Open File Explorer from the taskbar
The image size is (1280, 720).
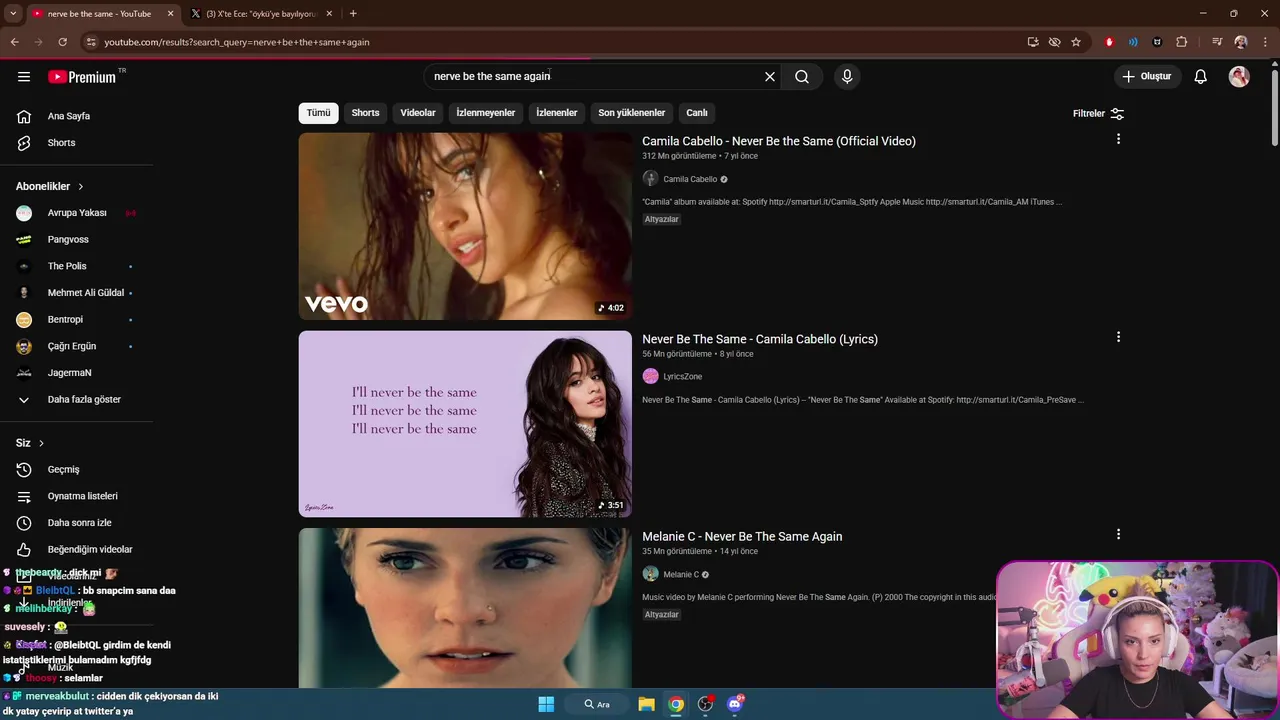646,704
